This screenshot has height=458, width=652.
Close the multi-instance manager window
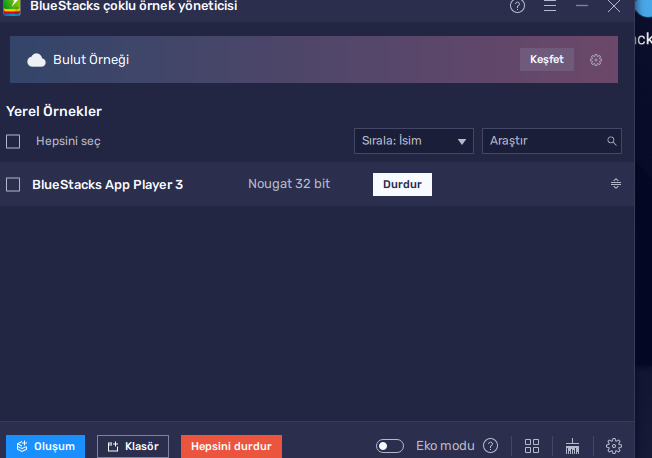(x=614, y=6)
